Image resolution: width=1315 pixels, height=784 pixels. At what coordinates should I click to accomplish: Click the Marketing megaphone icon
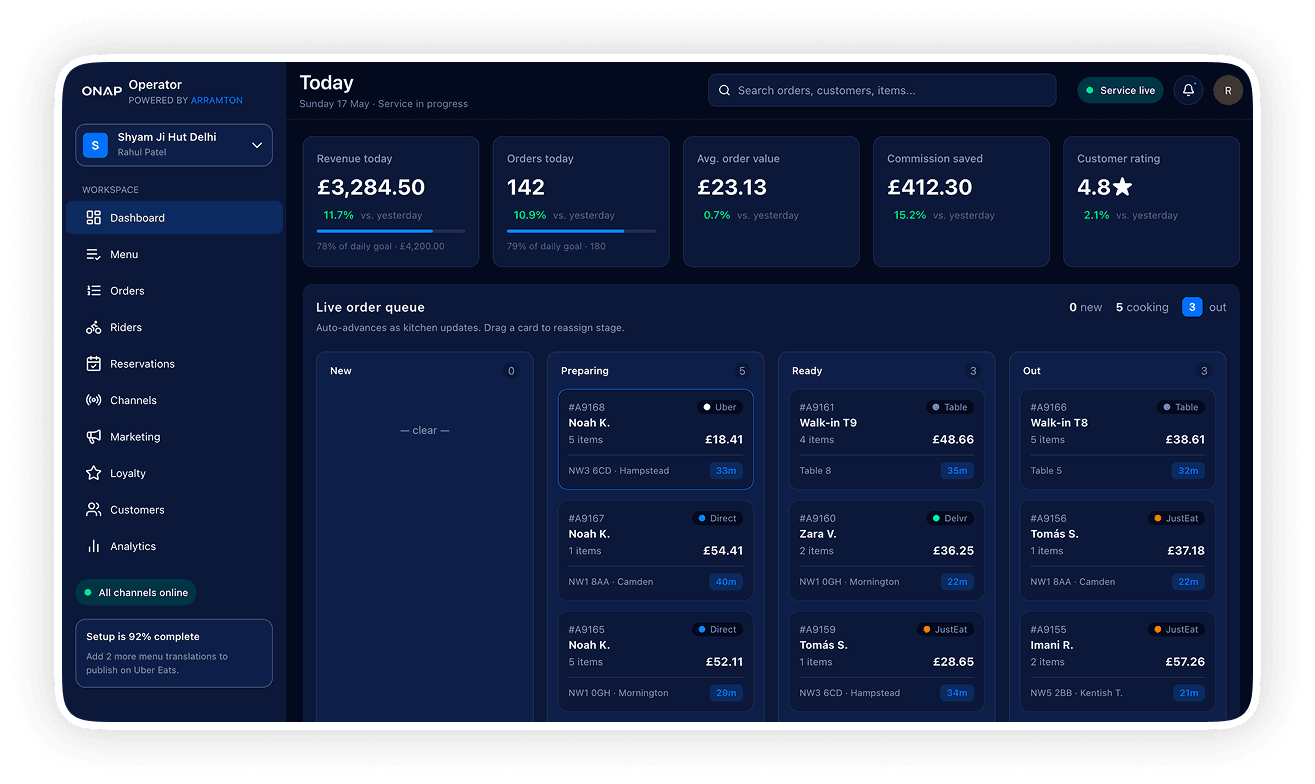click(93, 437)
